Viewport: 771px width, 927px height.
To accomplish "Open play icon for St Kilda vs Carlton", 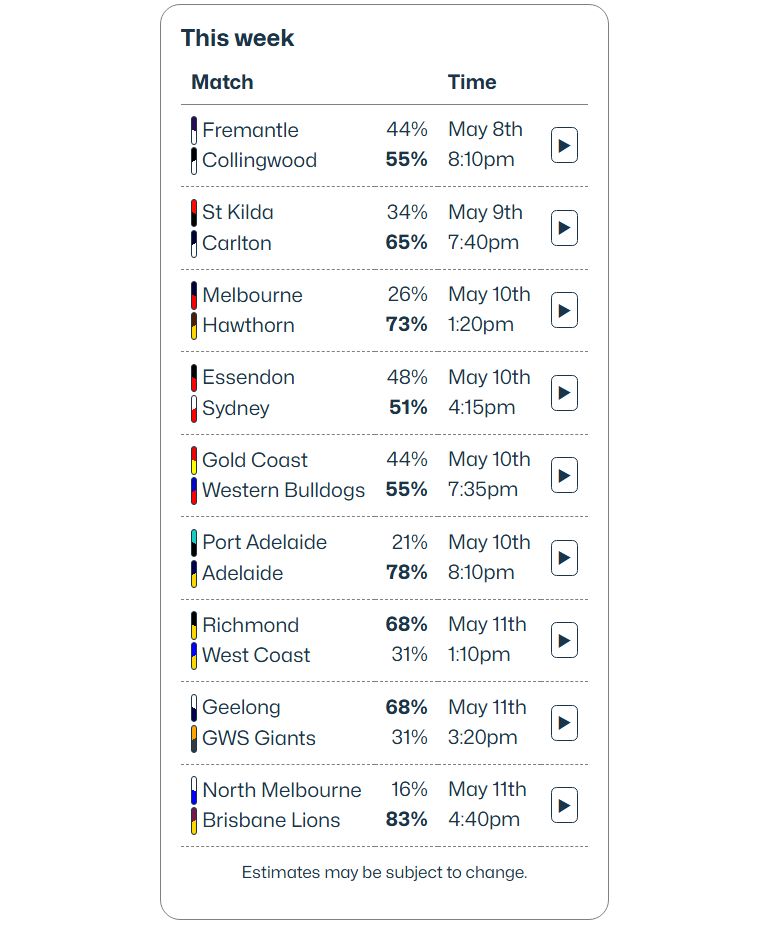I will (564, 228).
